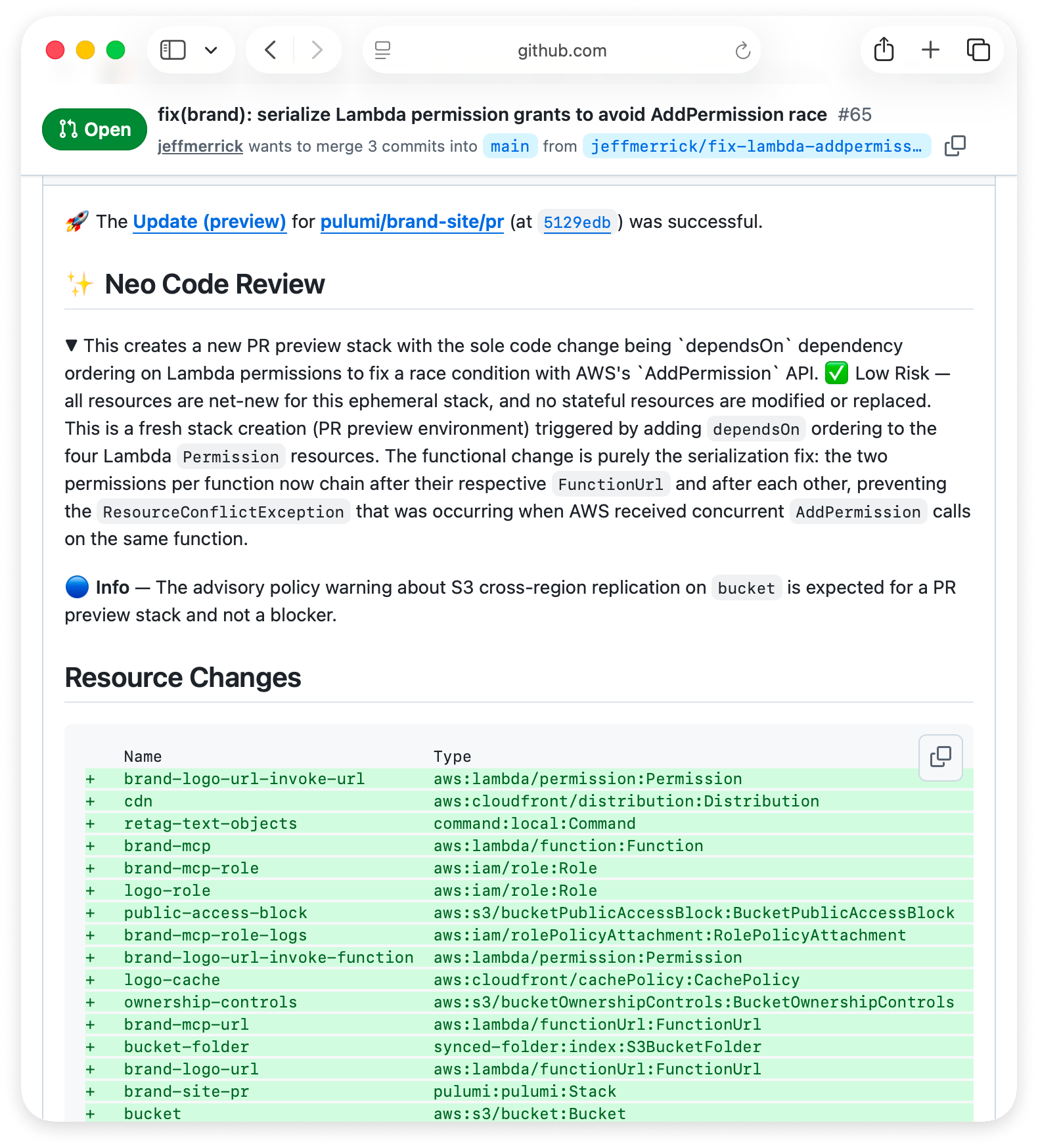Click the github.com address field

click(562, 50)
